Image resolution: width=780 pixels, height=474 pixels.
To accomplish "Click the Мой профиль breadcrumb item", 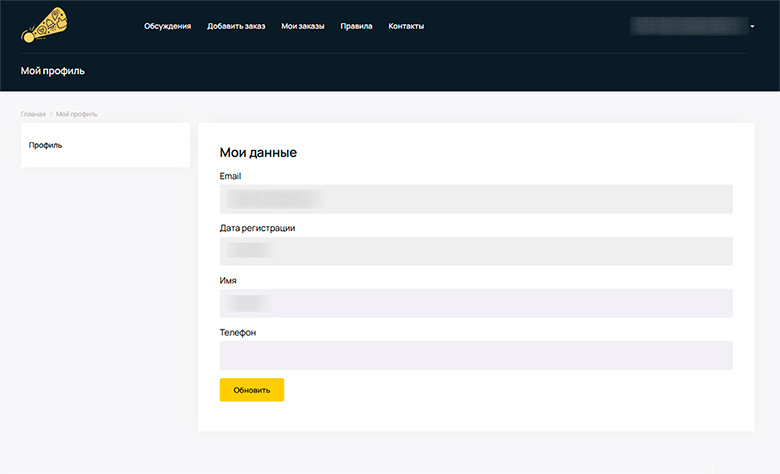I will point(77,114).
